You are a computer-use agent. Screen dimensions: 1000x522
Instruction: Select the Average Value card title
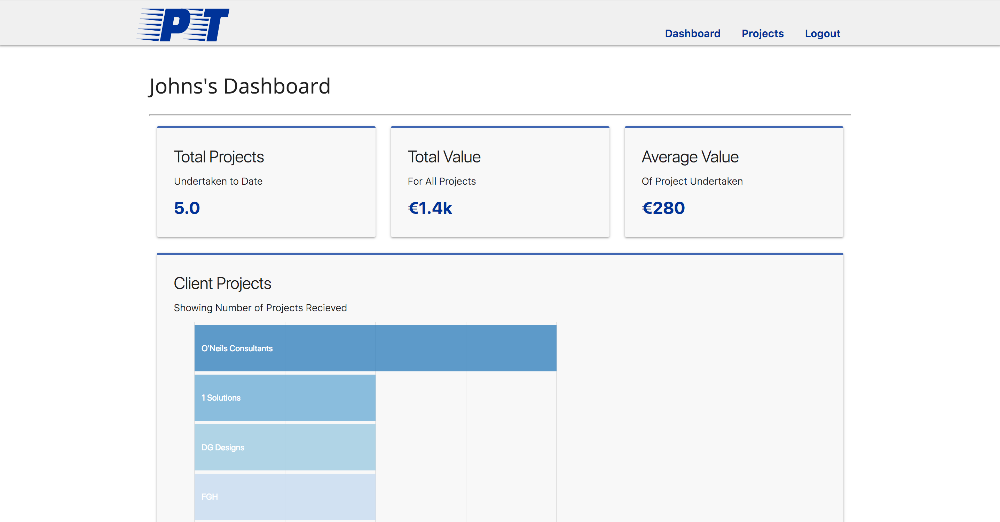690,157
